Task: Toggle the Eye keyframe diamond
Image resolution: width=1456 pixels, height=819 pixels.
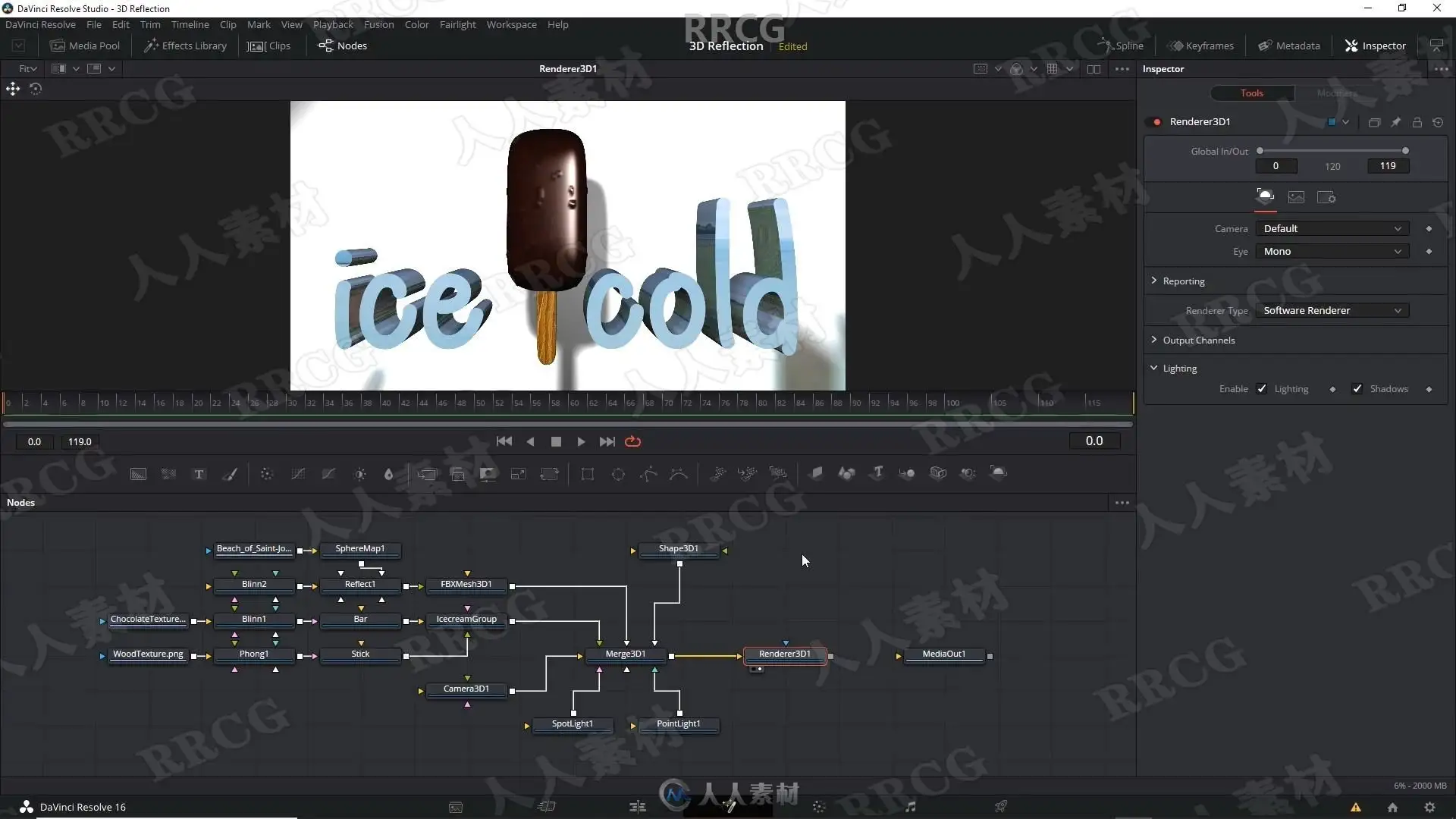Action: click(1429, 252)
